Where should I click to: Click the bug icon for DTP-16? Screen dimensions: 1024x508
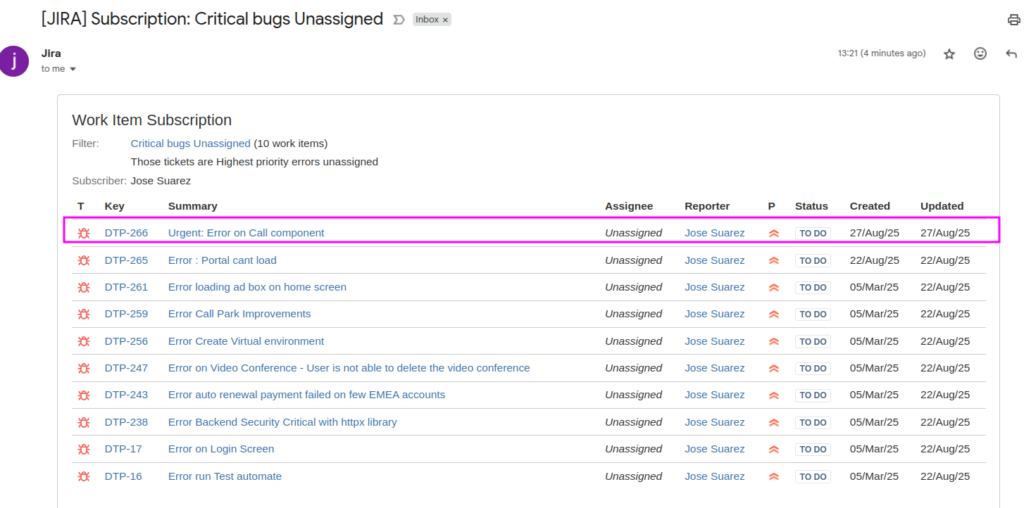tap(84, 477)
